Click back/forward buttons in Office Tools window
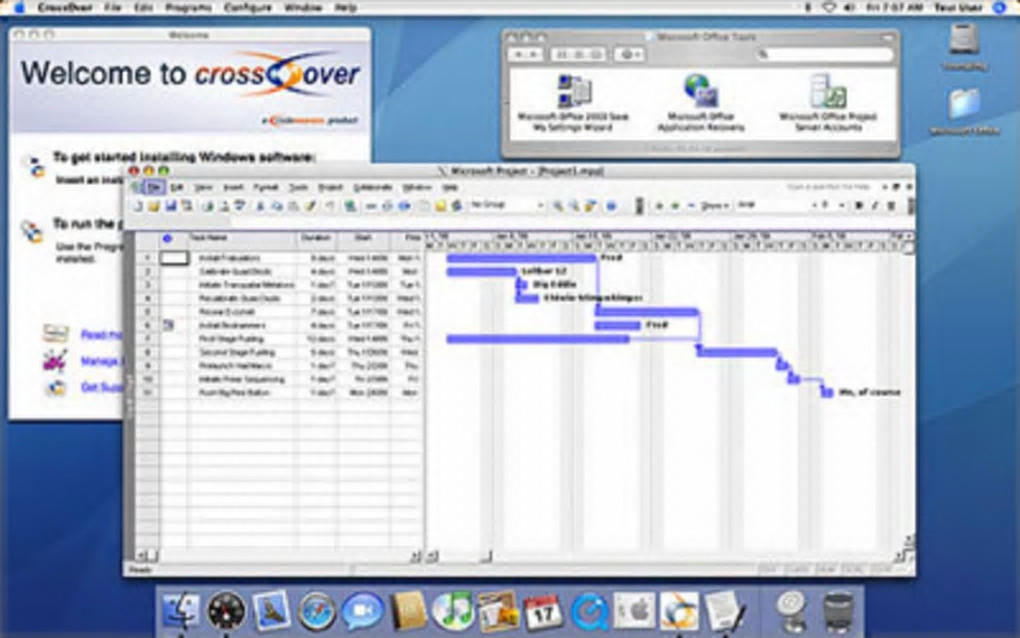Image resolution: width=1020 pixels, height=638 pixels. pos(526,55)
